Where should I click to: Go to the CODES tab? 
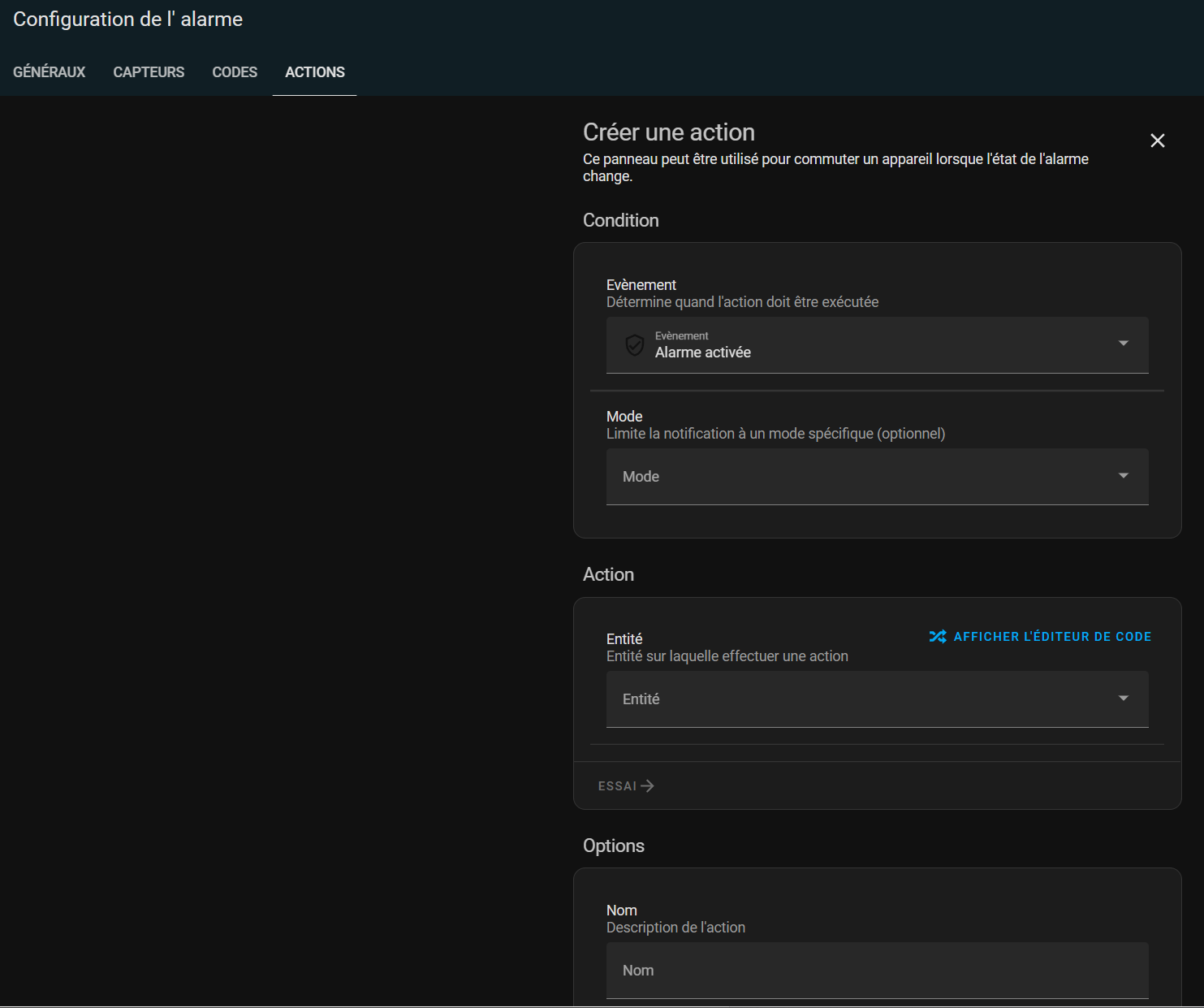(235, 72)
